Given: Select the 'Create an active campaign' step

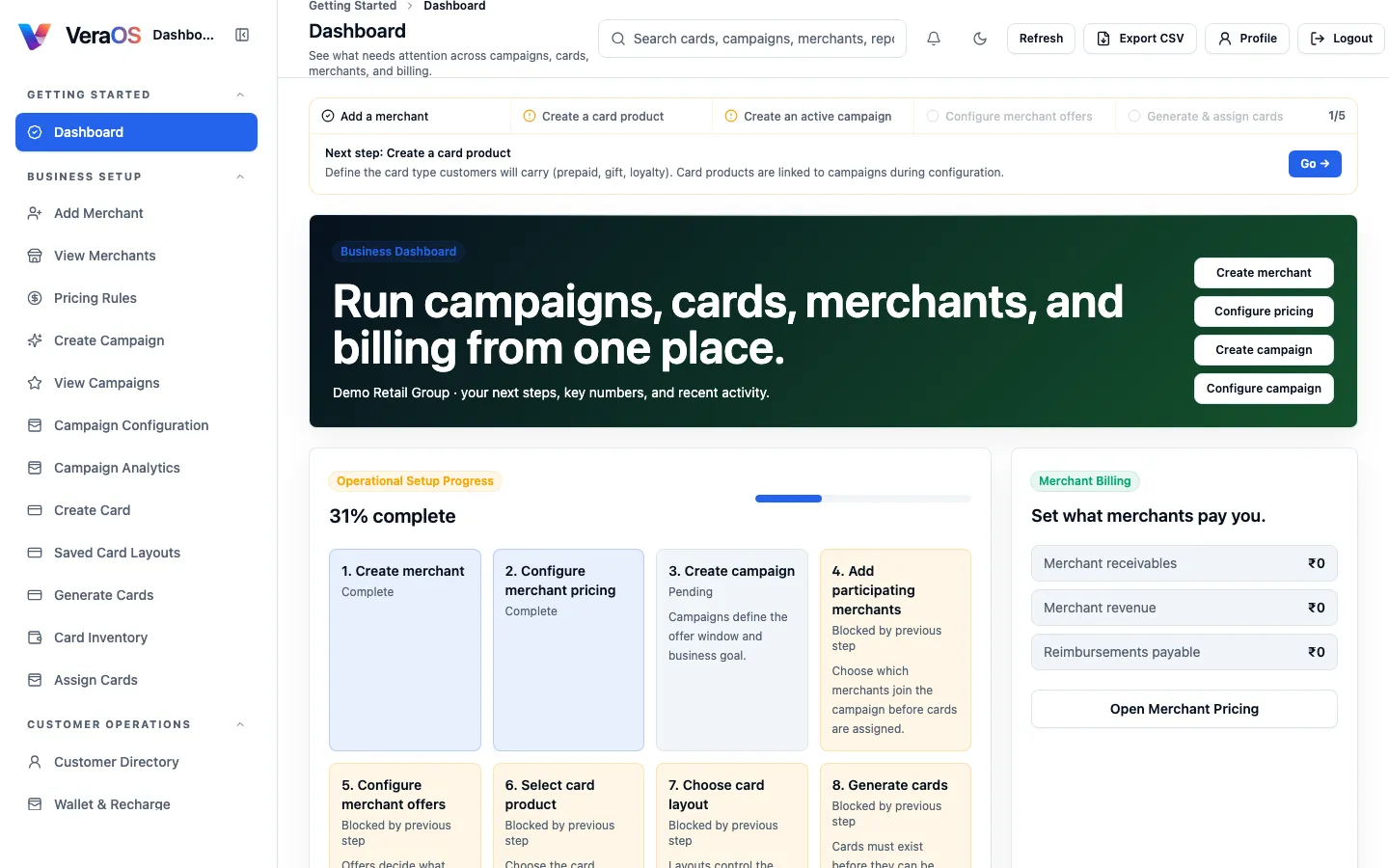Looking at the screenshot, I should point(813,116).
